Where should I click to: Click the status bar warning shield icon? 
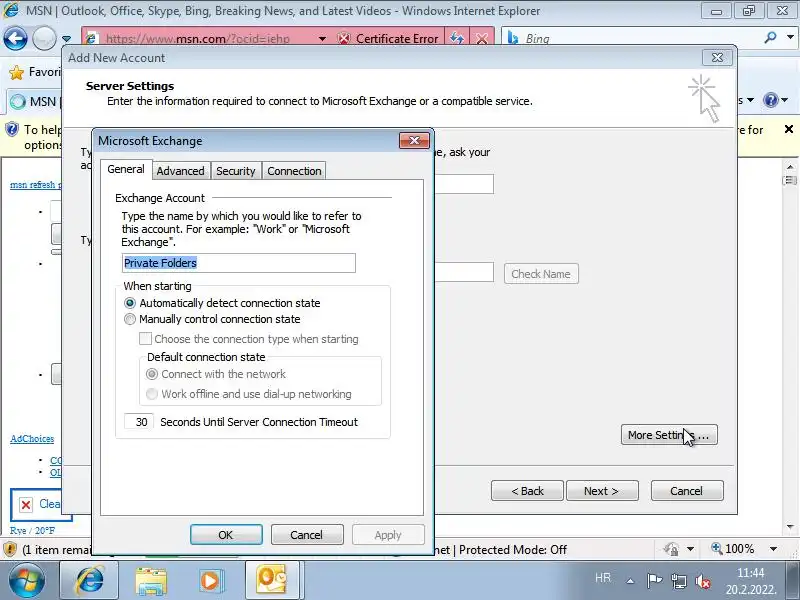[10, 549]
